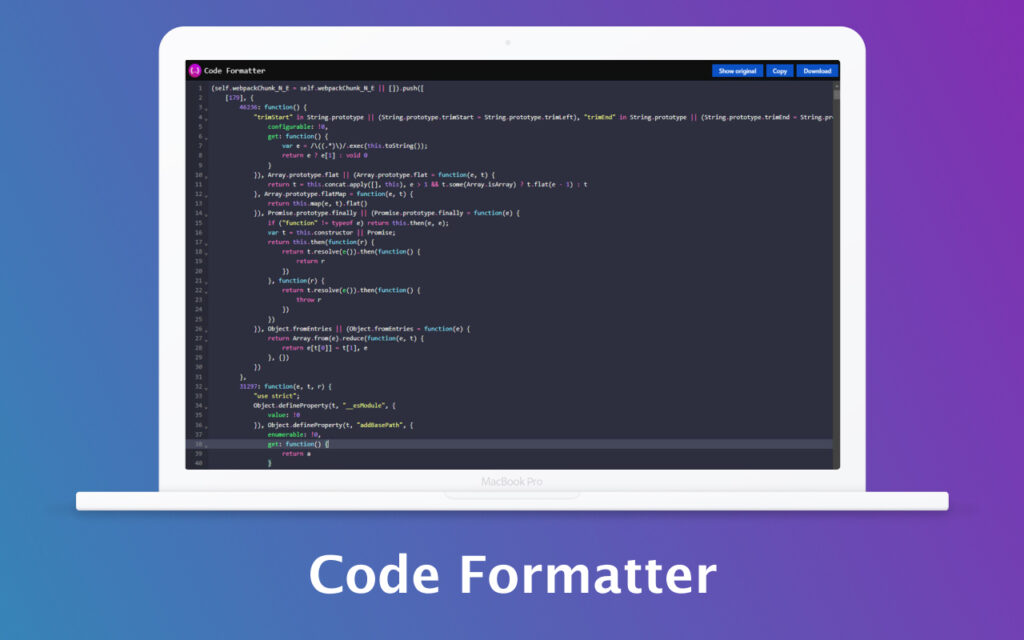The height and width of the screenshot is (640, 1024).
Task: Collapse code fold at line 18
Action: point(206,253)
